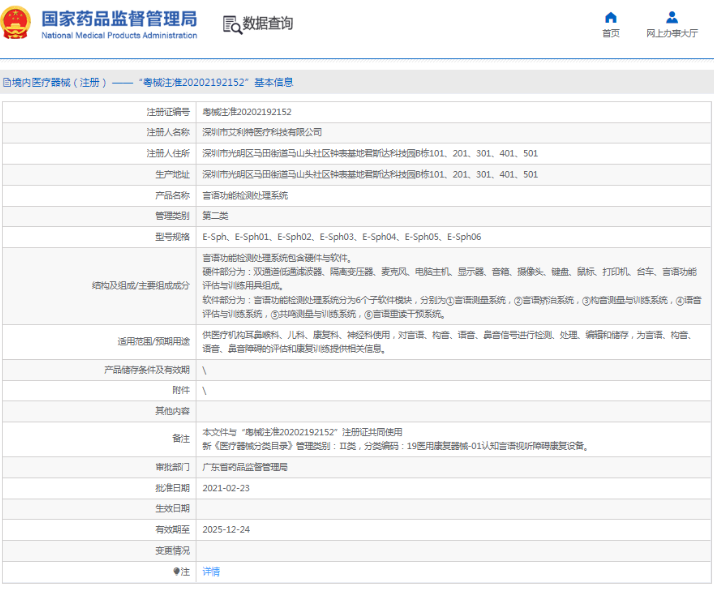Click the 产品储存条件及有效期 label
The image size is (715, 591).
(147, 370)
